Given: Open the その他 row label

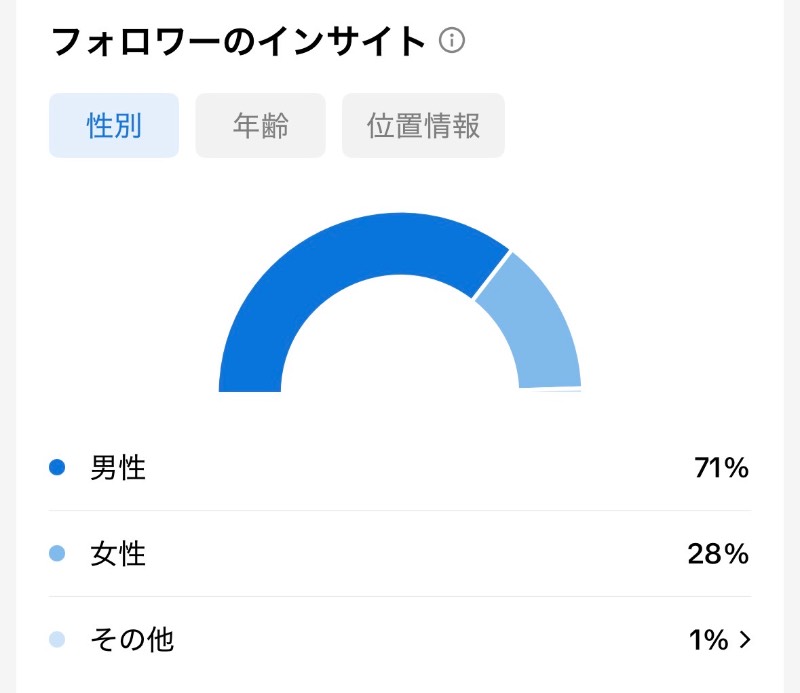Looking at the screenshot, I should click(x=132, y=640).
